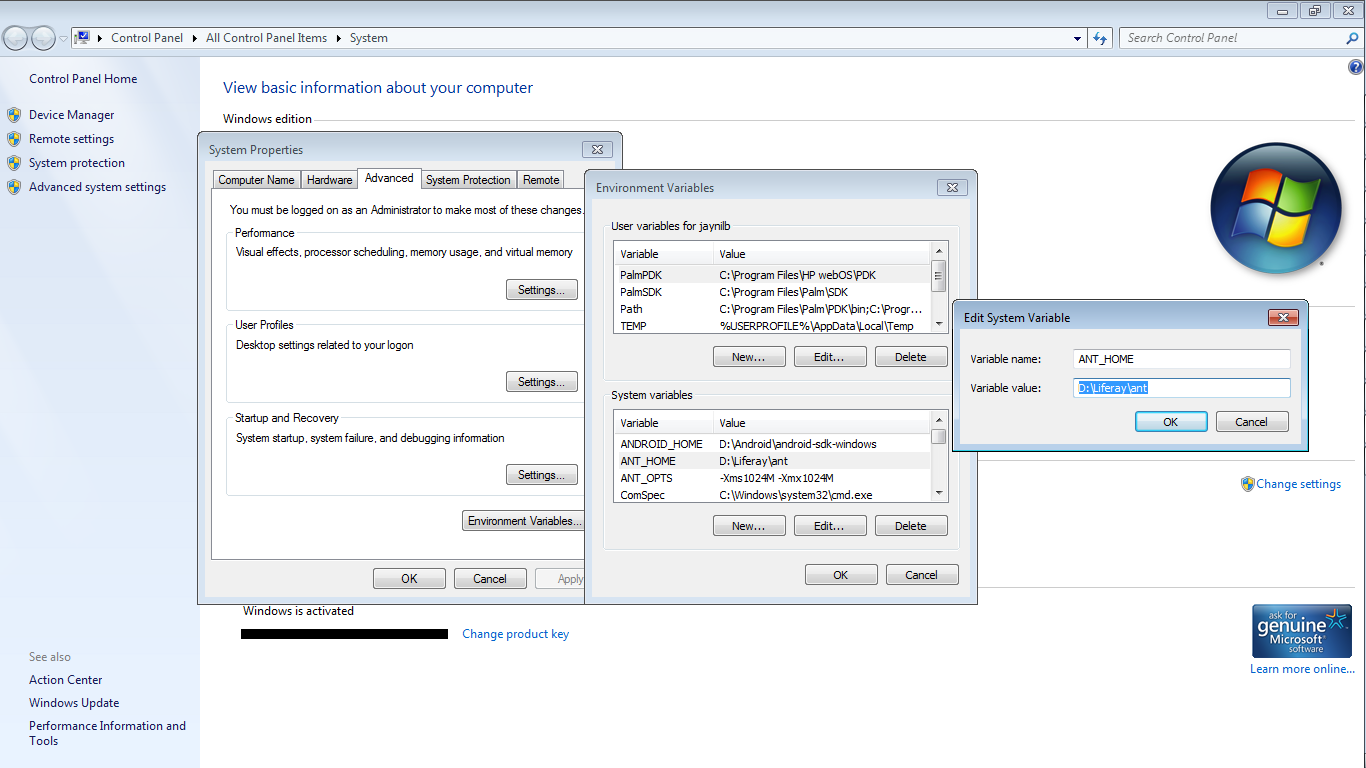
Task: Click the shield icon beside Remote settings
Action: 14,139
